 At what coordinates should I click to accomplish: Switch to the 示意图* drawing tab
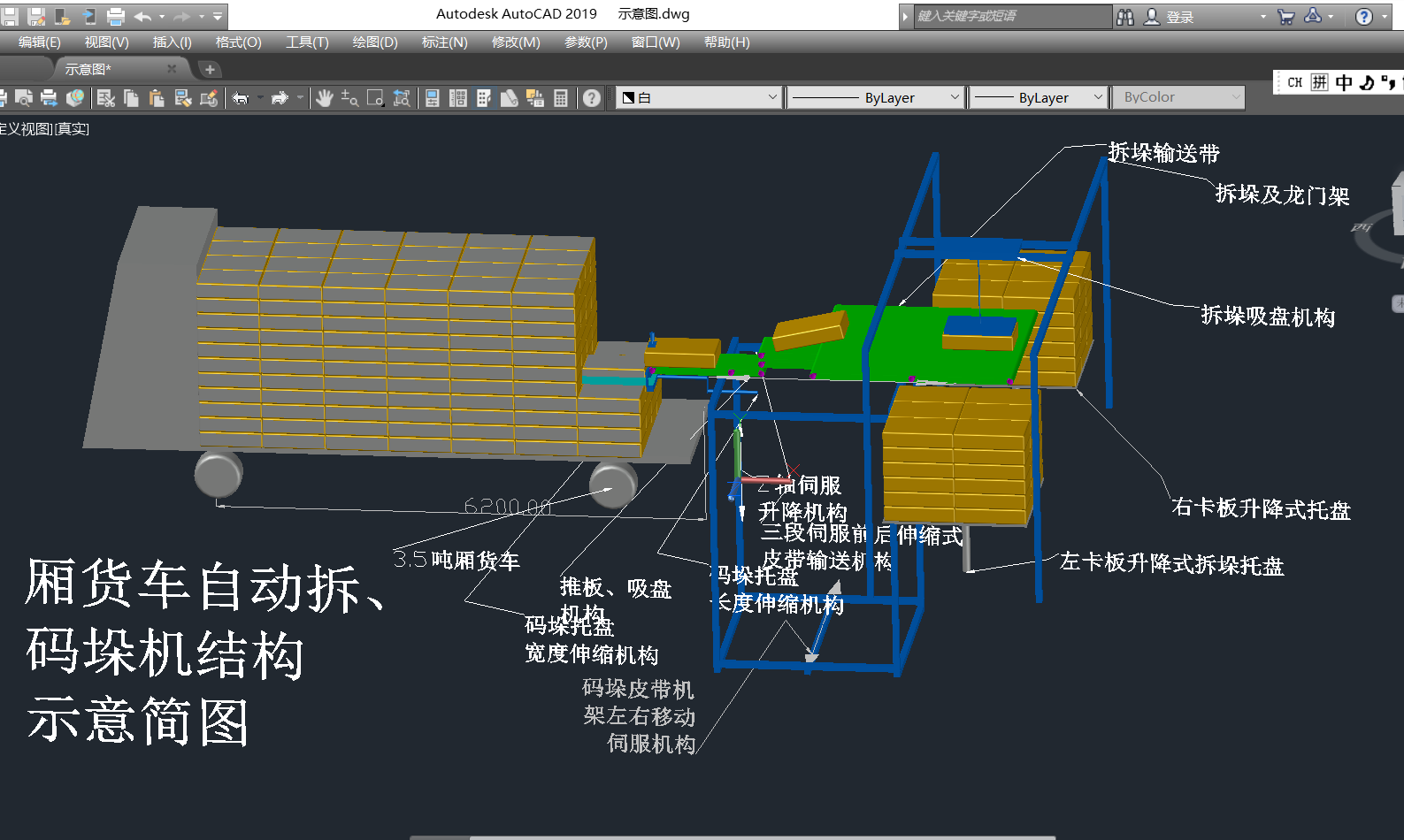pyautogui.click(x=88, y=69)
